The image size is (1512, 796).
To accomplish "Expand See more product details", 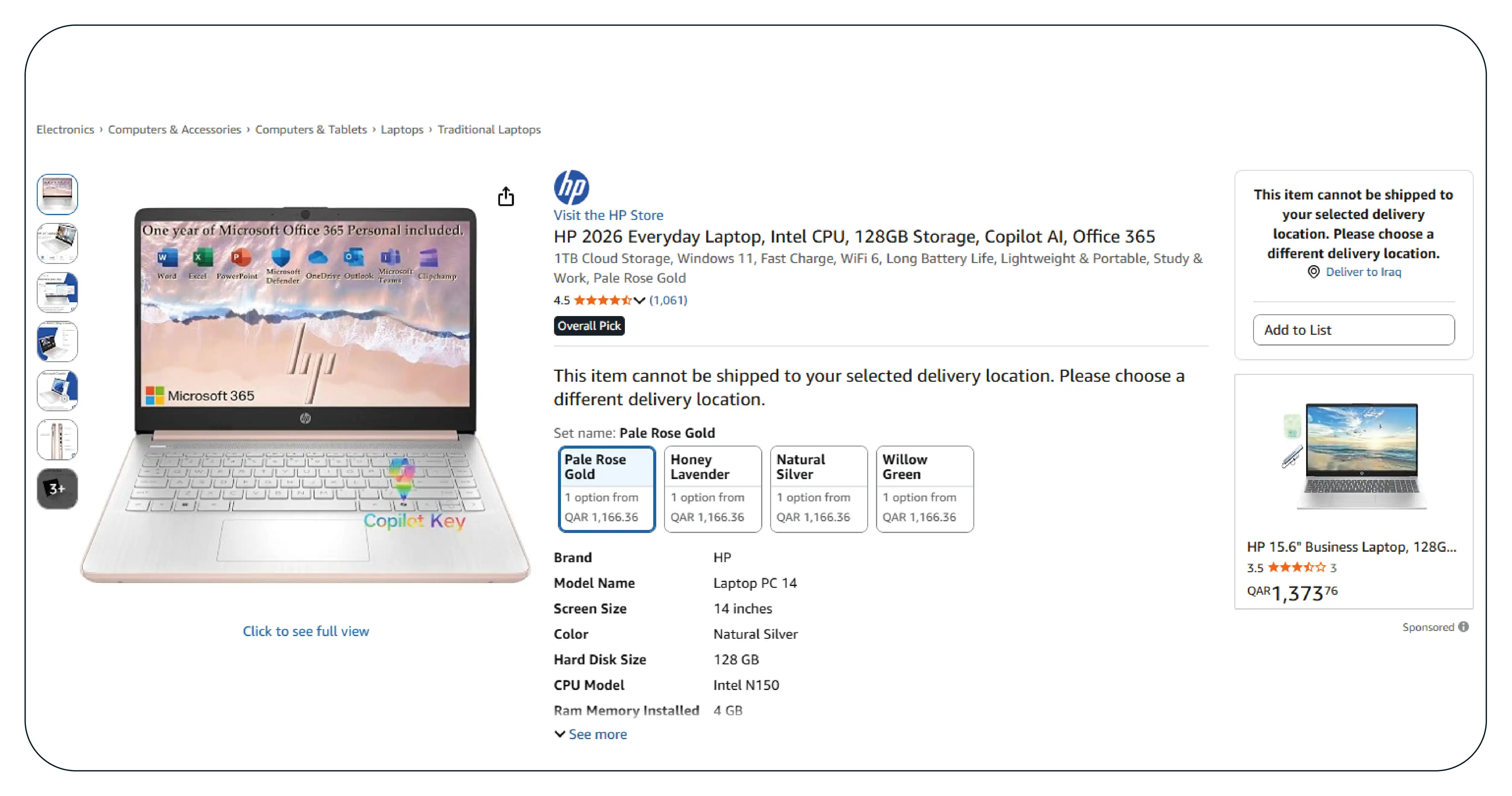I will 591,734.
